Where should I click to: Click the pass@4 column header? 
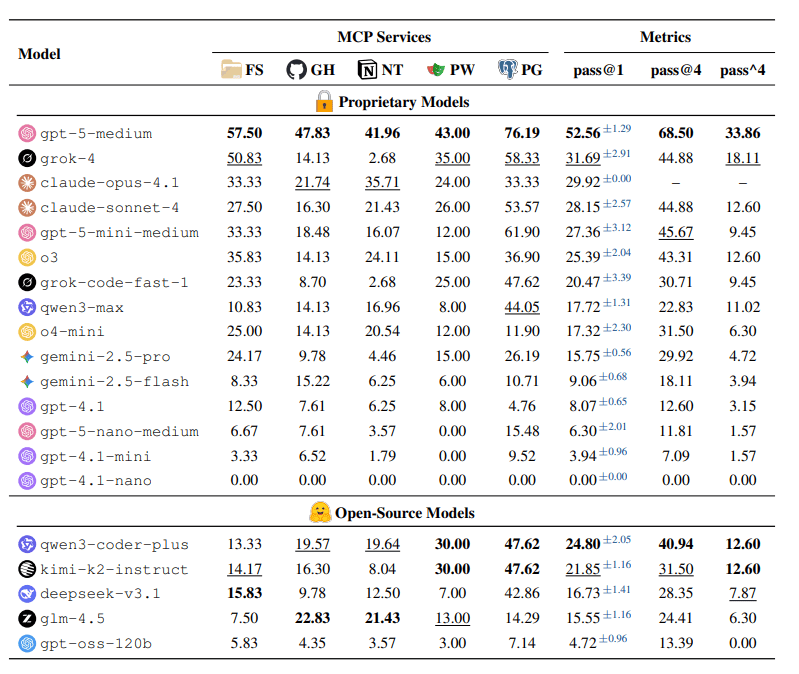coord(676,70)
